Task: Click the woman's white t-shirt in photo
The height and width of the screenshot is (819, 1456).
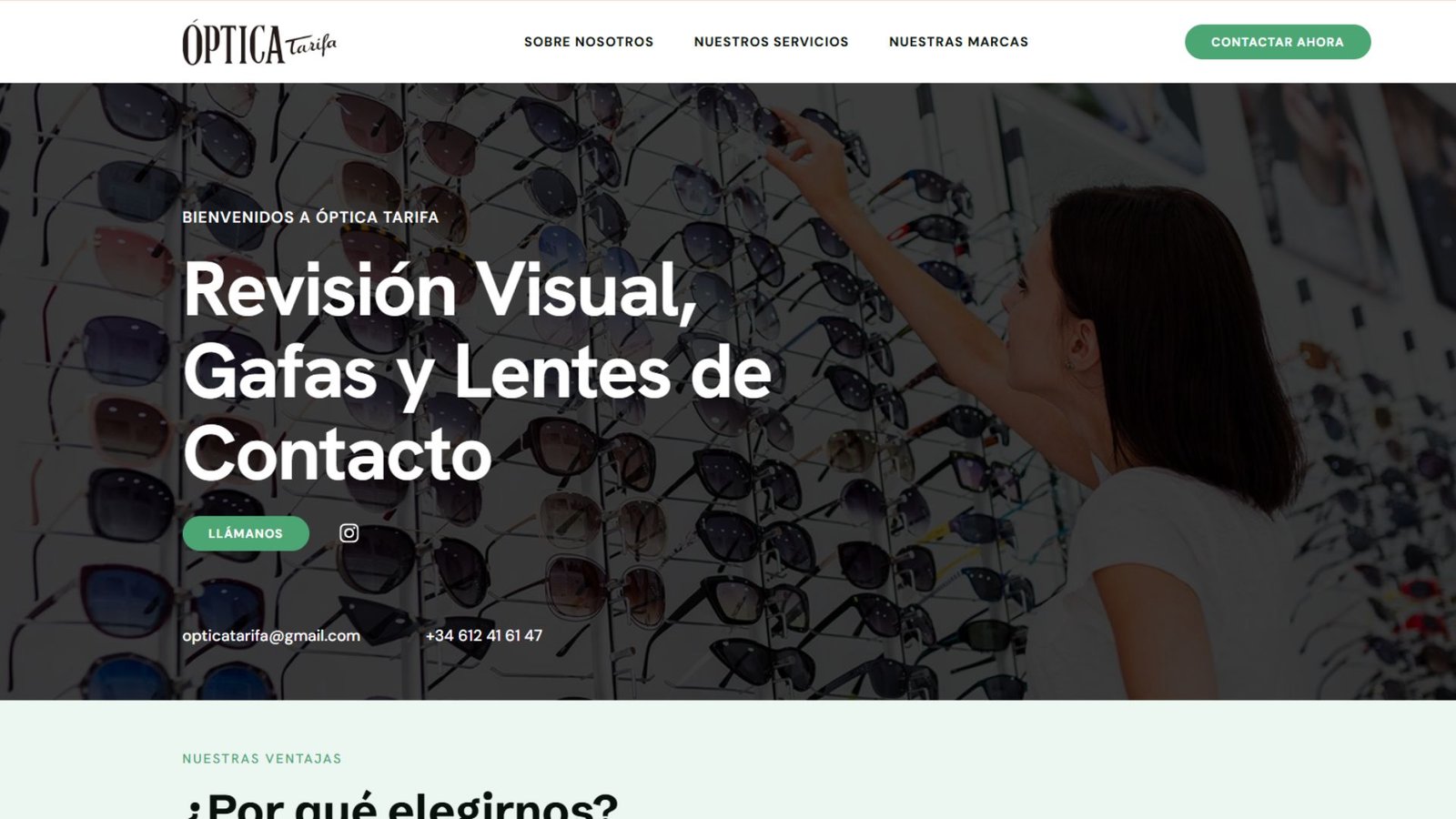Action: tap(1183, 582)
